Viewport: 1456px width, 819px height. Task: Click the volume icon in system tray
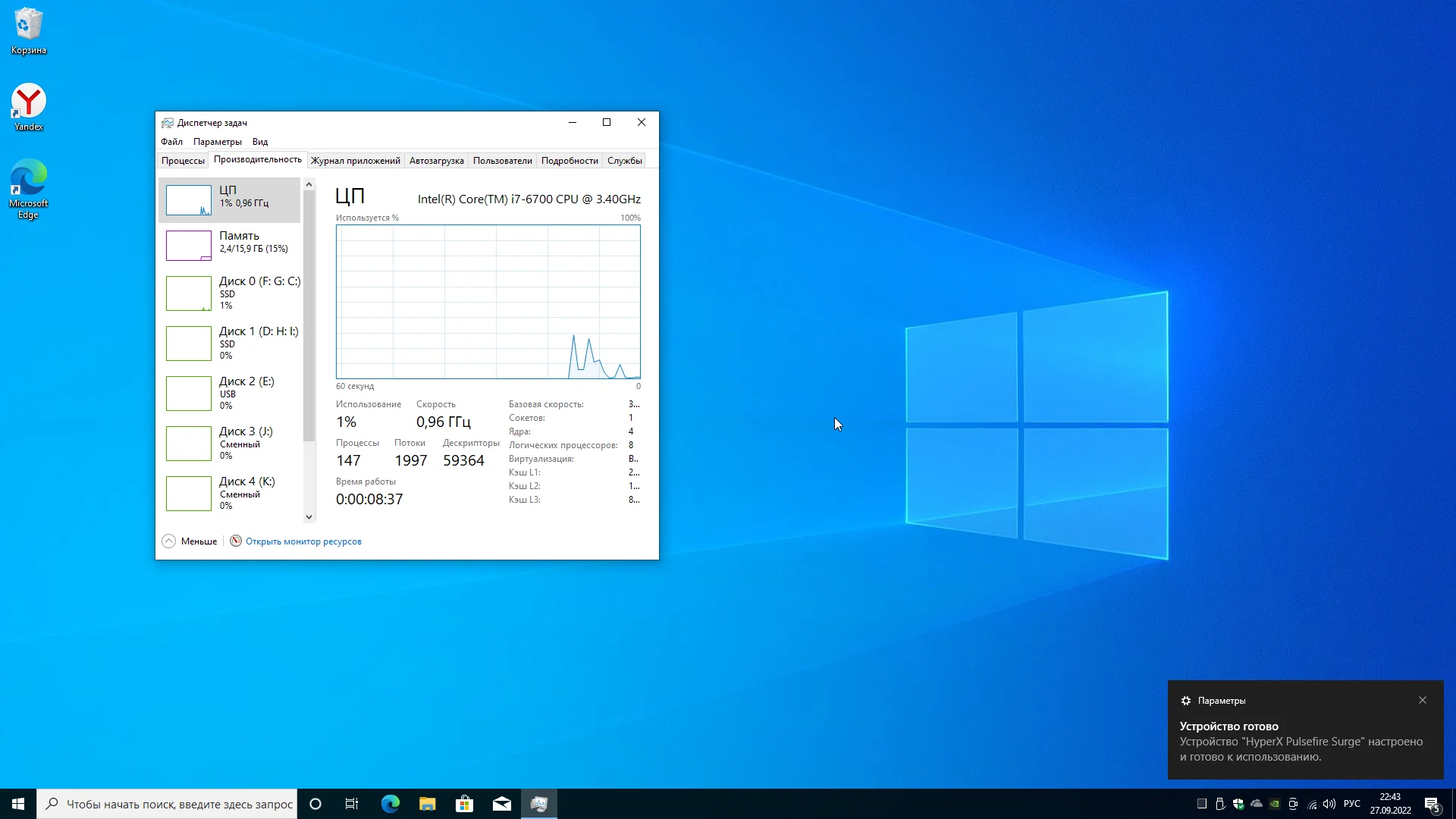[1329, 804]
